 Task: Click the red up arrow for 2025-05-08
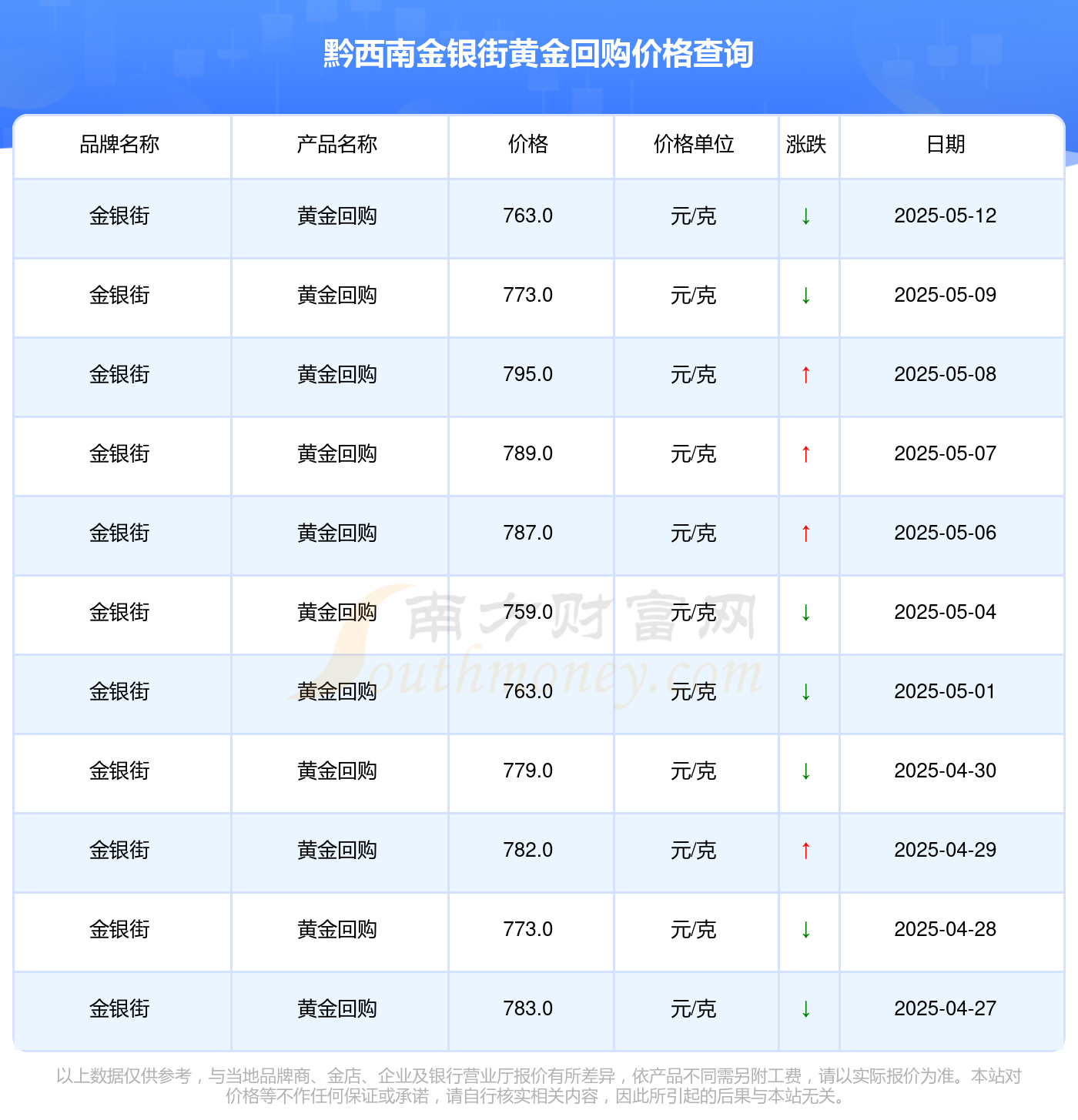[806, 375]
